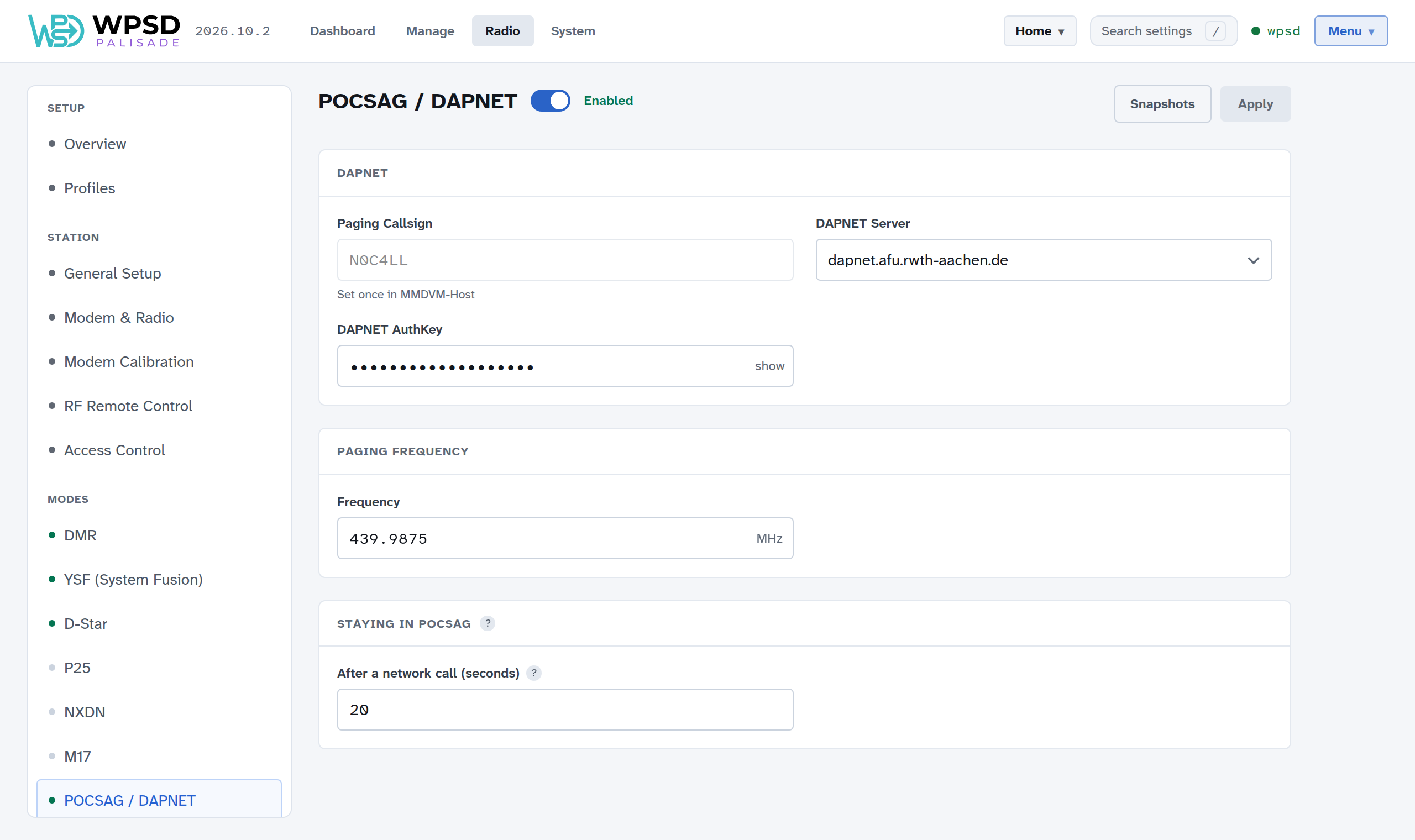
Task: Select the Radio tab
Action: [502, 31]
